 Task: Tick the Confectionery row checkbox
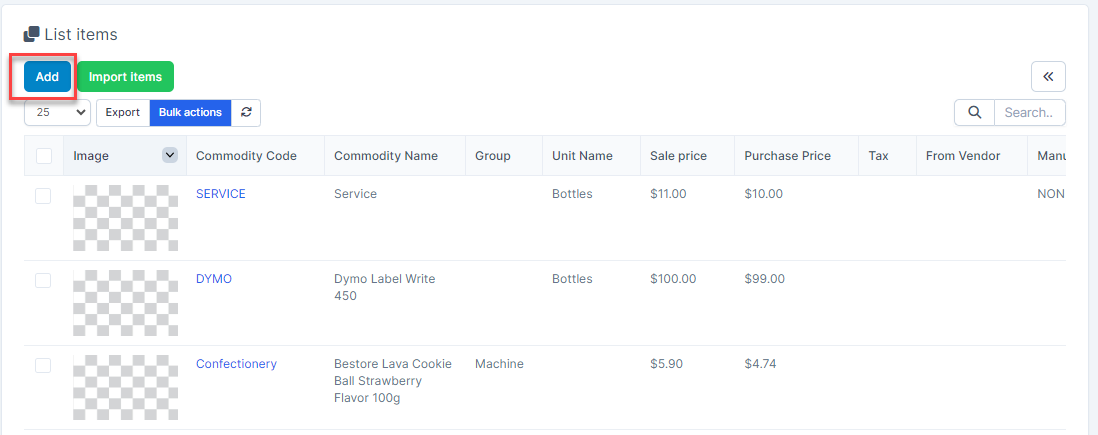pyautogui.click(x=43, y=366)
